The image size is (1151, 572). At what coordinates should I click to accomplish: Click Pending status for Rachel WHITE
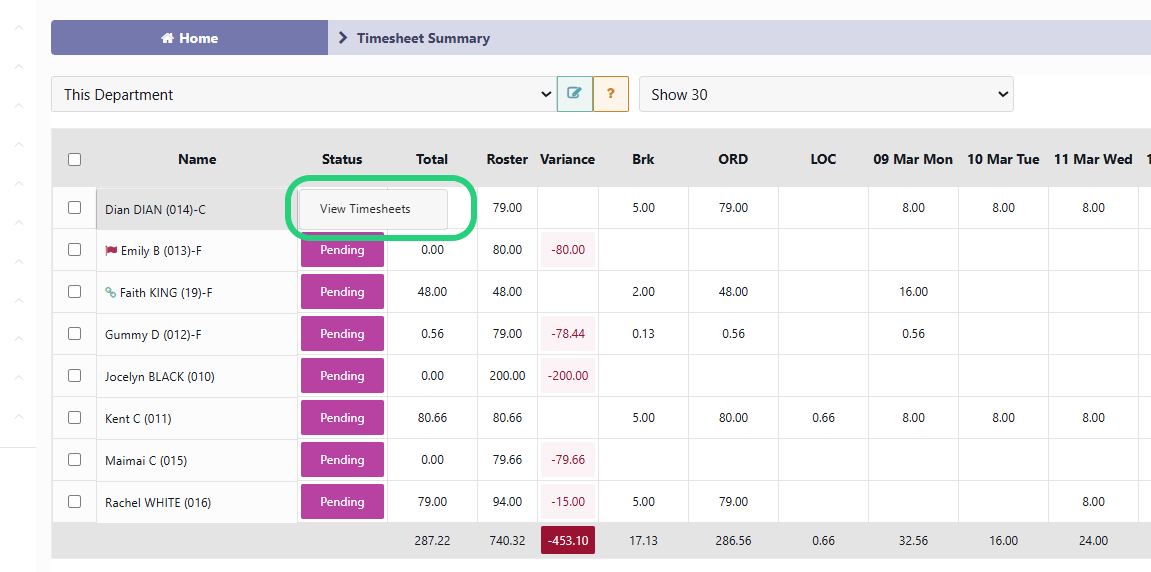342,502
